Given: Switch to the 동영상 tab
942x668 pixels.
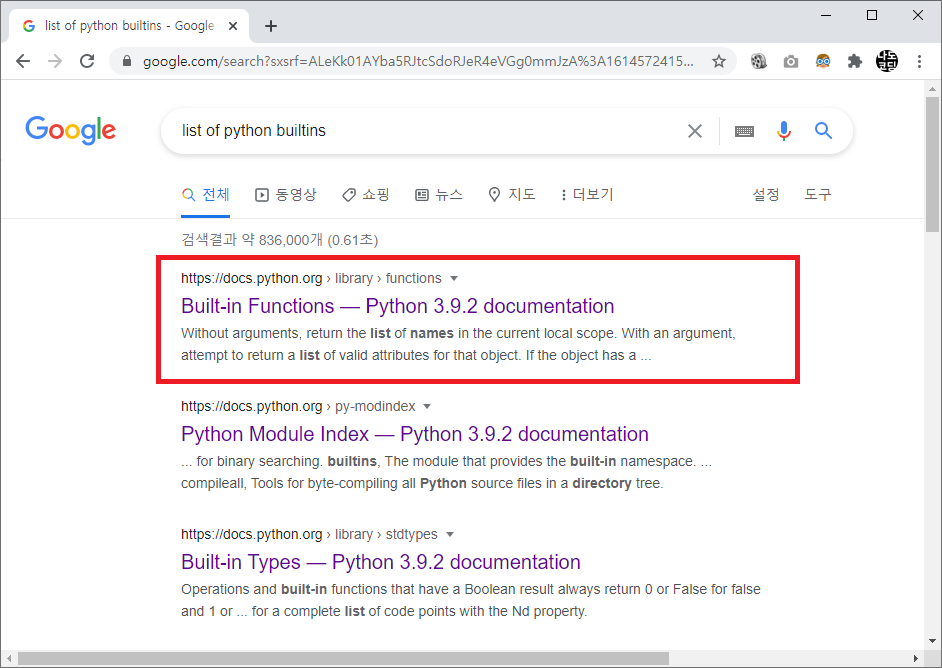Looking at the screenshot, I should click(x=285, y=195).
